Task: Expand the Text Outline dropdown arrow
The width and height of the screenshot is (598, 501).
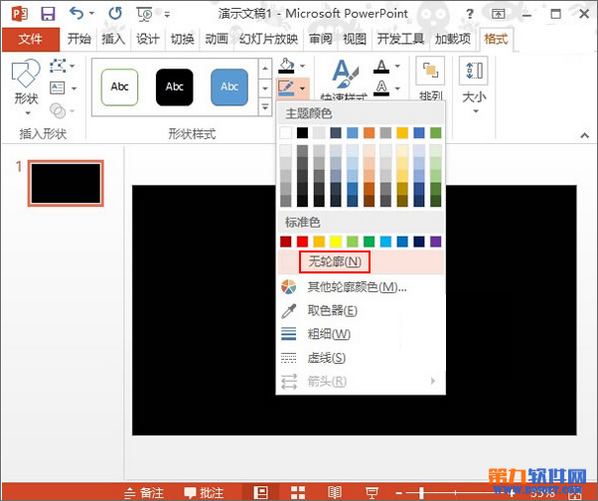Action: coord(397,88)
